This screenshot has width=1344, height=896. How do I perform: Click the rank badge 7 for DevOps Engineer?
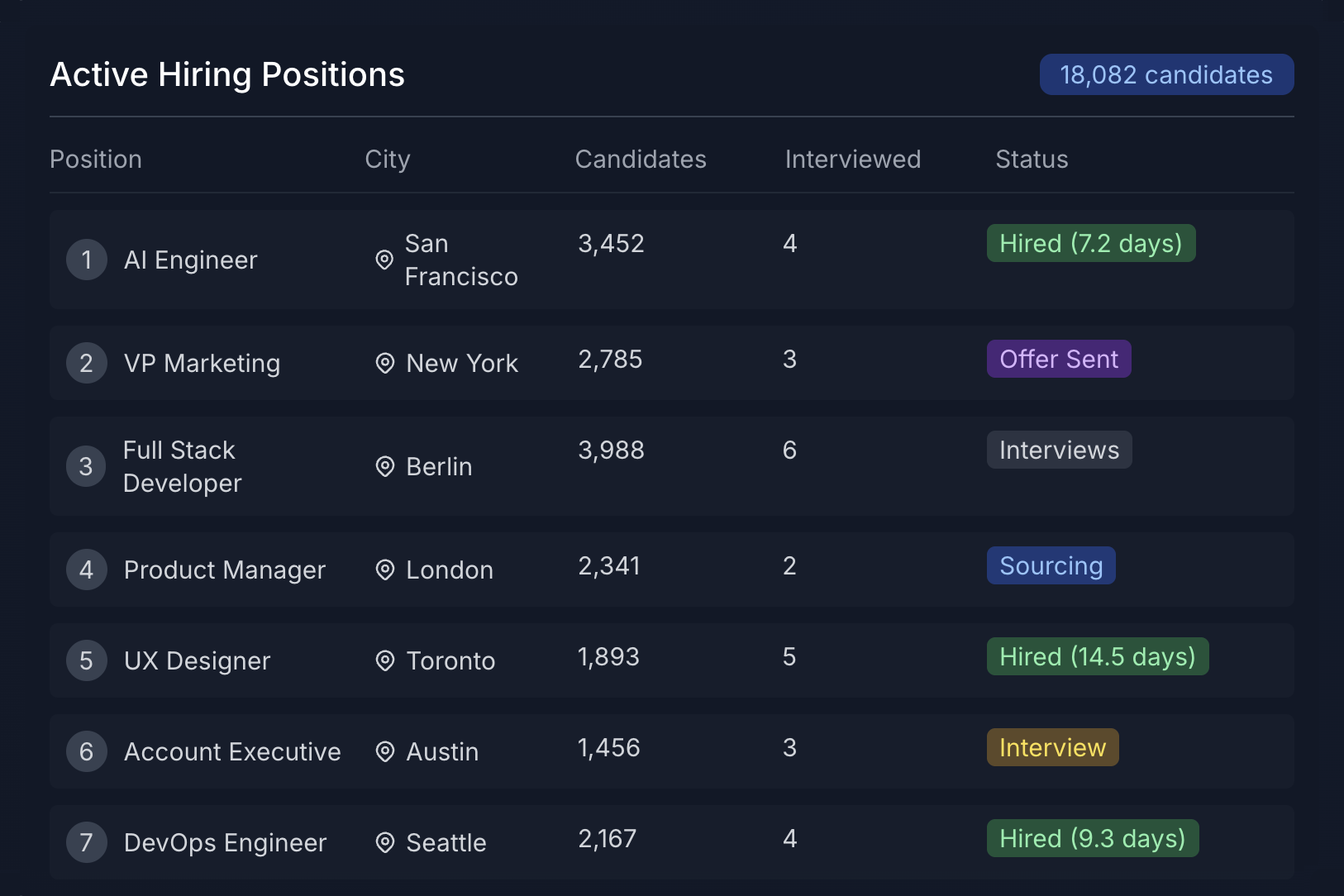(86, 842)
